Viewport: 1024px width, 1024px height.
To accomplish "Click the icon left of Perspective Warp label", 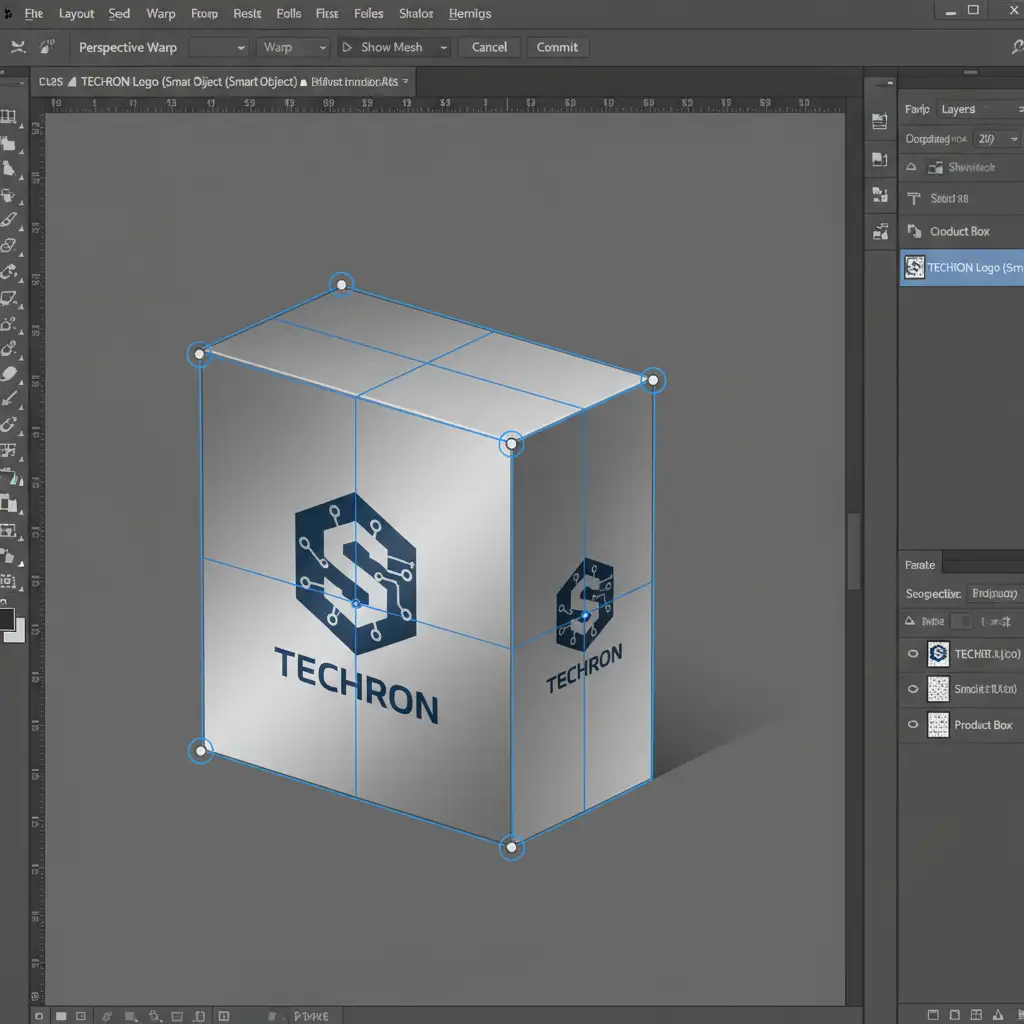I will [x=47, y=47].
